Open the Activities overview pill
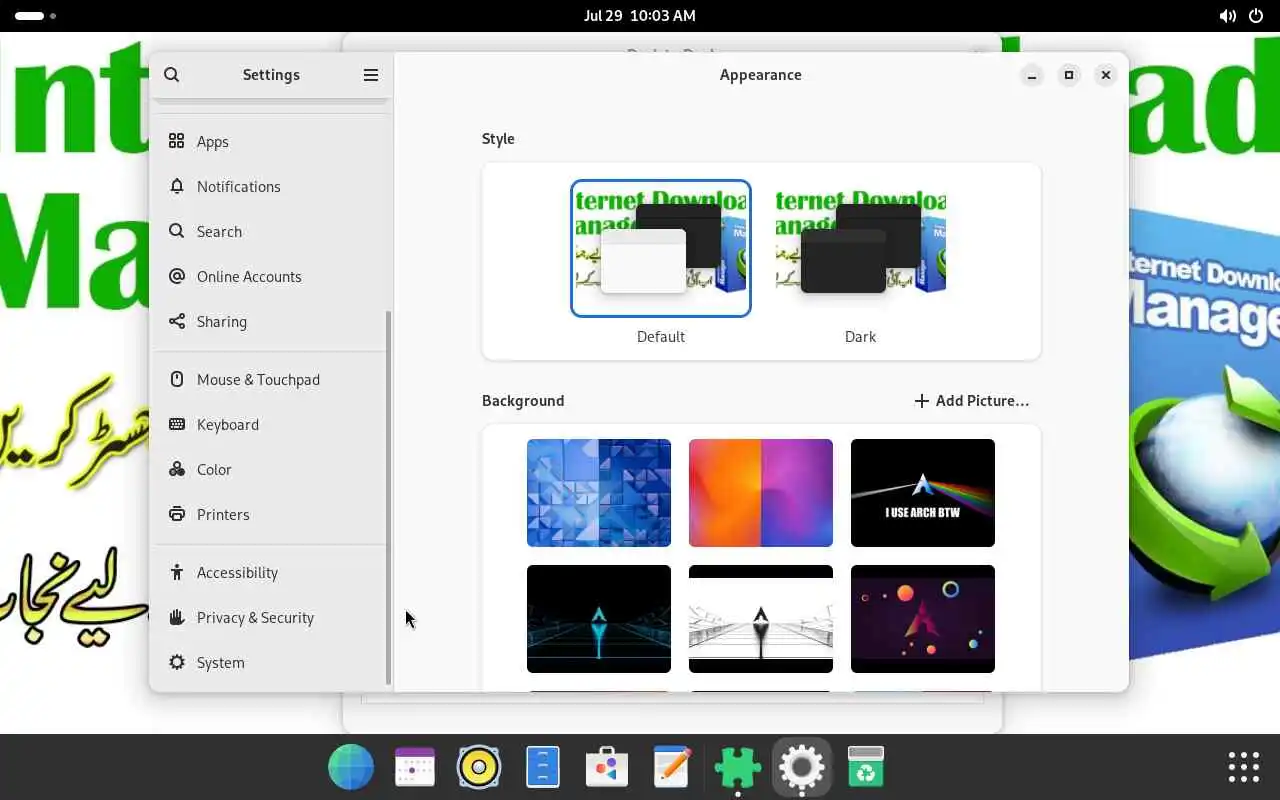Viewport: 1280px width, 800px height. 35,16
